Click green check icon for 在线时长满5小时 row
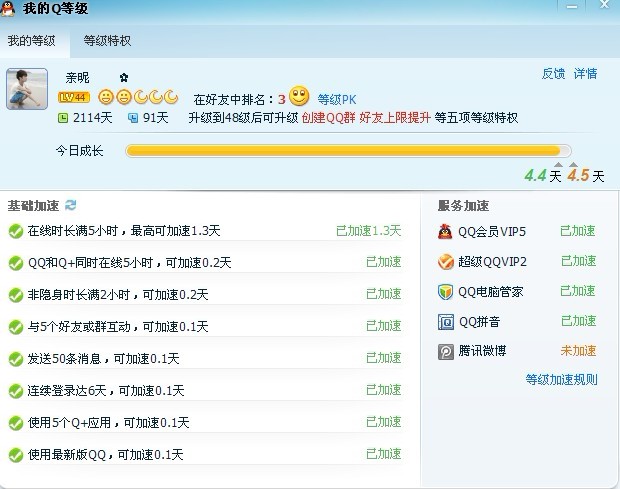The image size is (620, 489). tap(16, 231)
